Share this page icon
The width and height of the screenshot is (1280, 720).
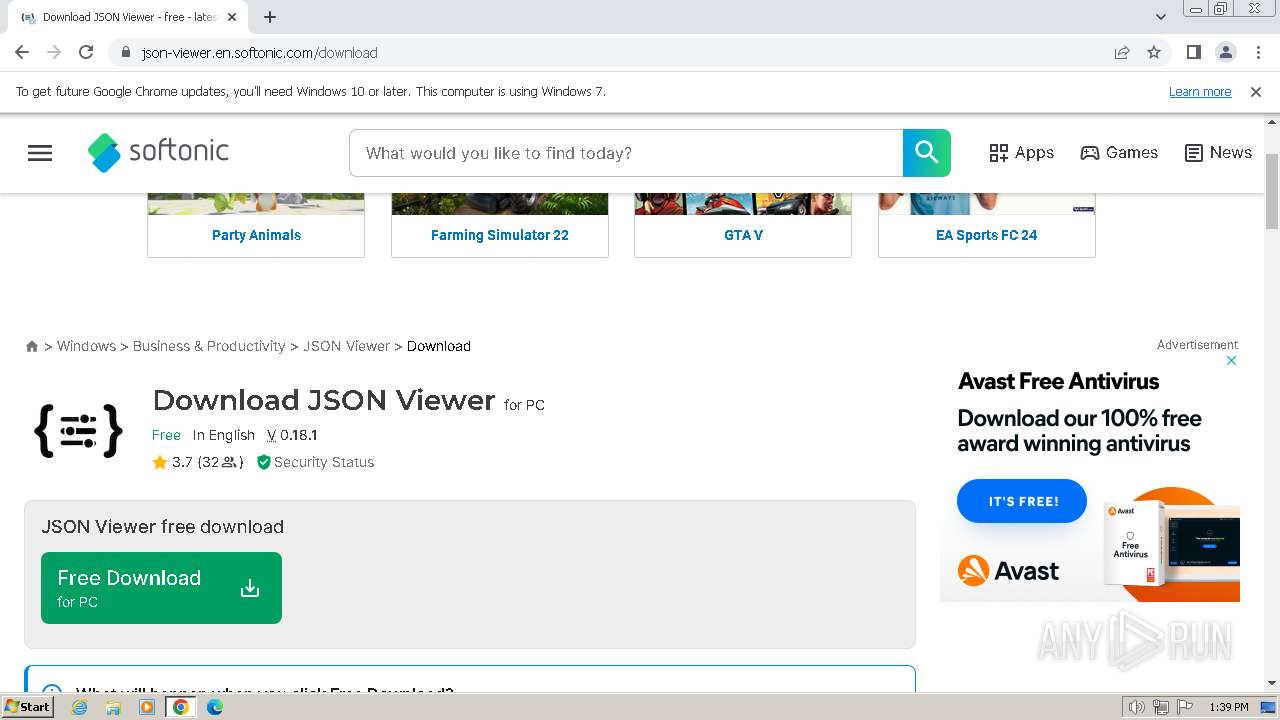click(x=1122, y=52)
